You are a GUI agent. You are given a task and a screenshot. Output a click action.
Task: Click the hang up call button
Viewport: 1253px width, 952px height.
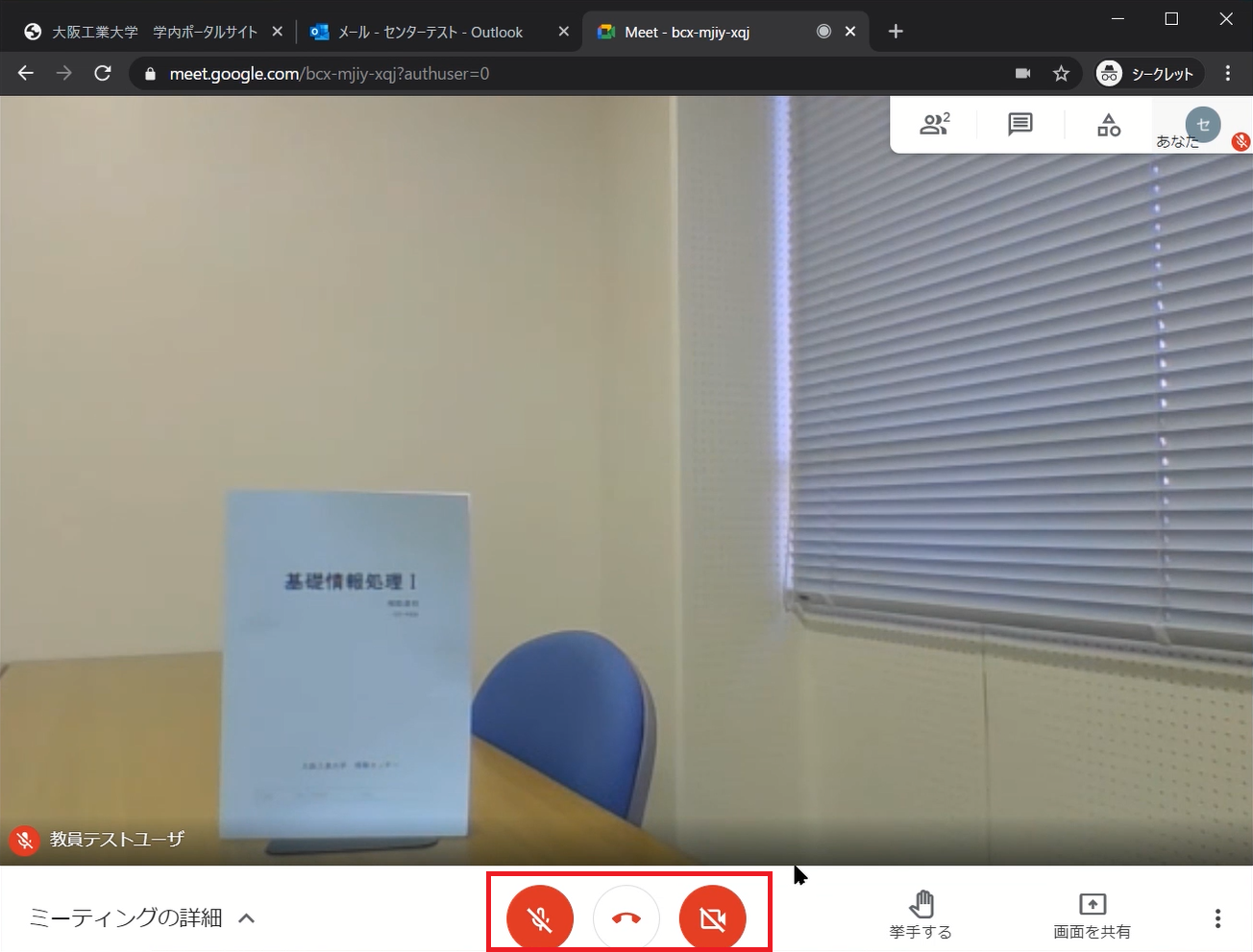(x=626, y=918)
